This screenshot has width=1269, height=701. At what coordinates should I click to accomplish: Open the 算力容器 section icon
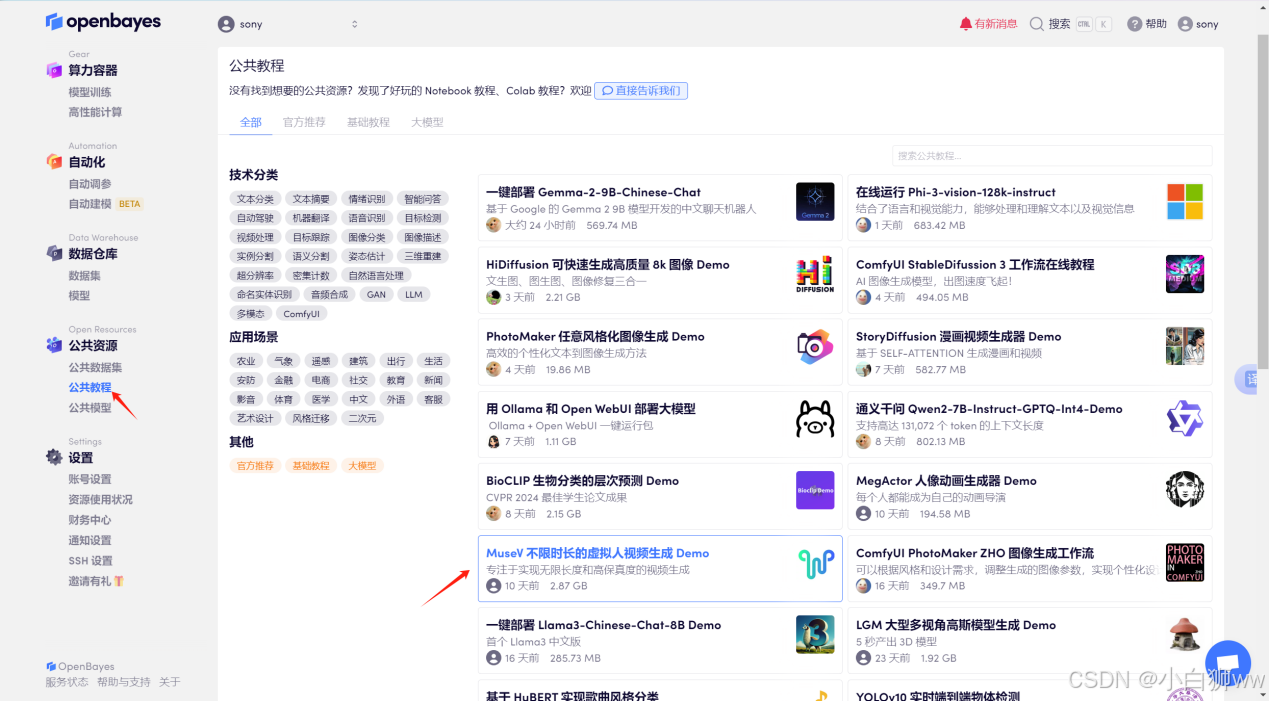tap(54, 70)
